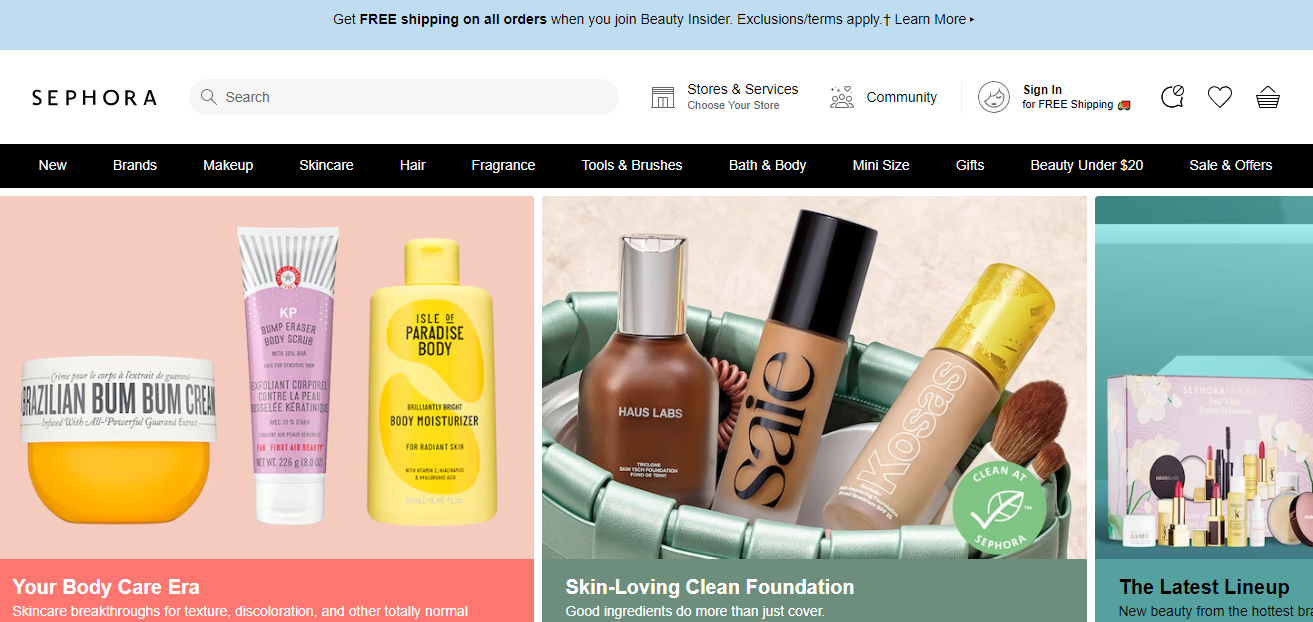Screen dimensions: 1313x622
Task: Click the Community people icon
Action: [842, 97]
